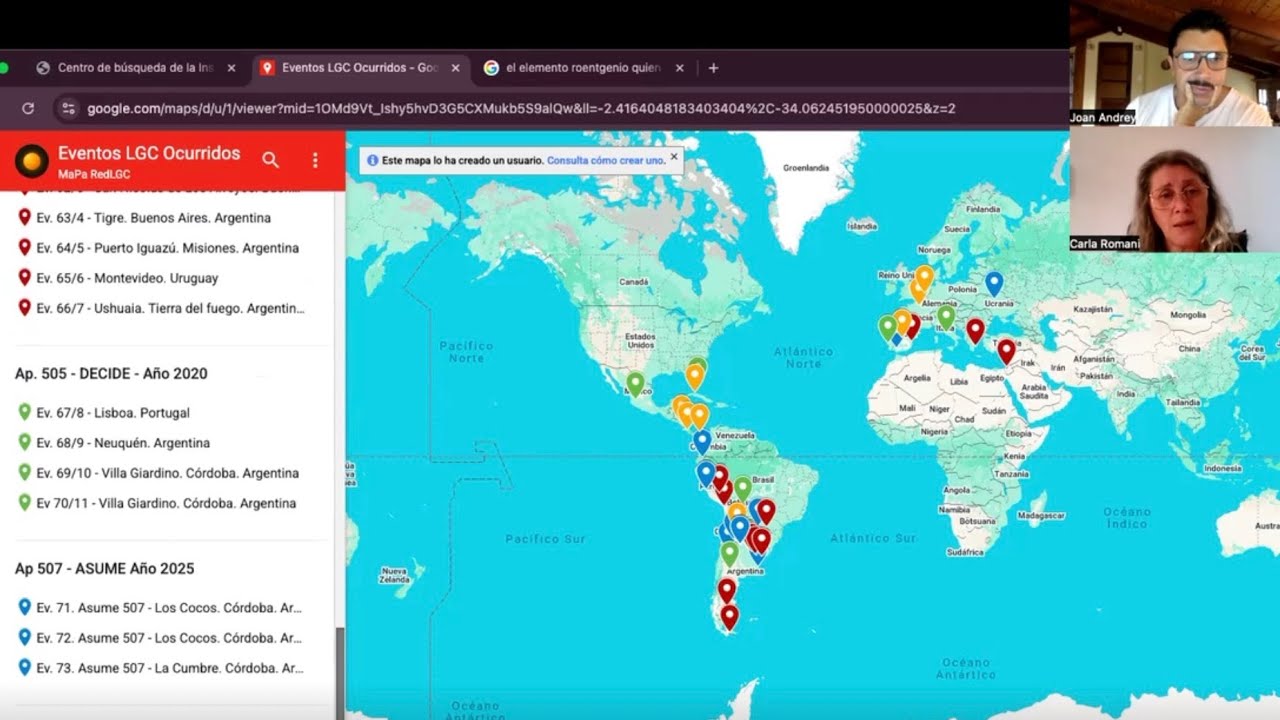1280x720 pixels.
Task: Click the site information icon in the address bar
Action: tap(68, 108)
